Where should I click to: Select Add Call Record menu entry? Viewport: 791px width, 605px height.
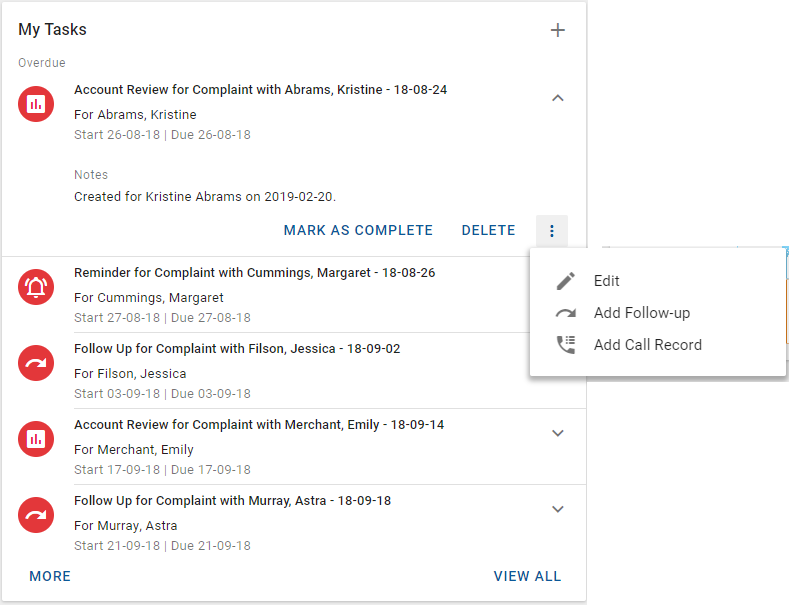point(647,345)
